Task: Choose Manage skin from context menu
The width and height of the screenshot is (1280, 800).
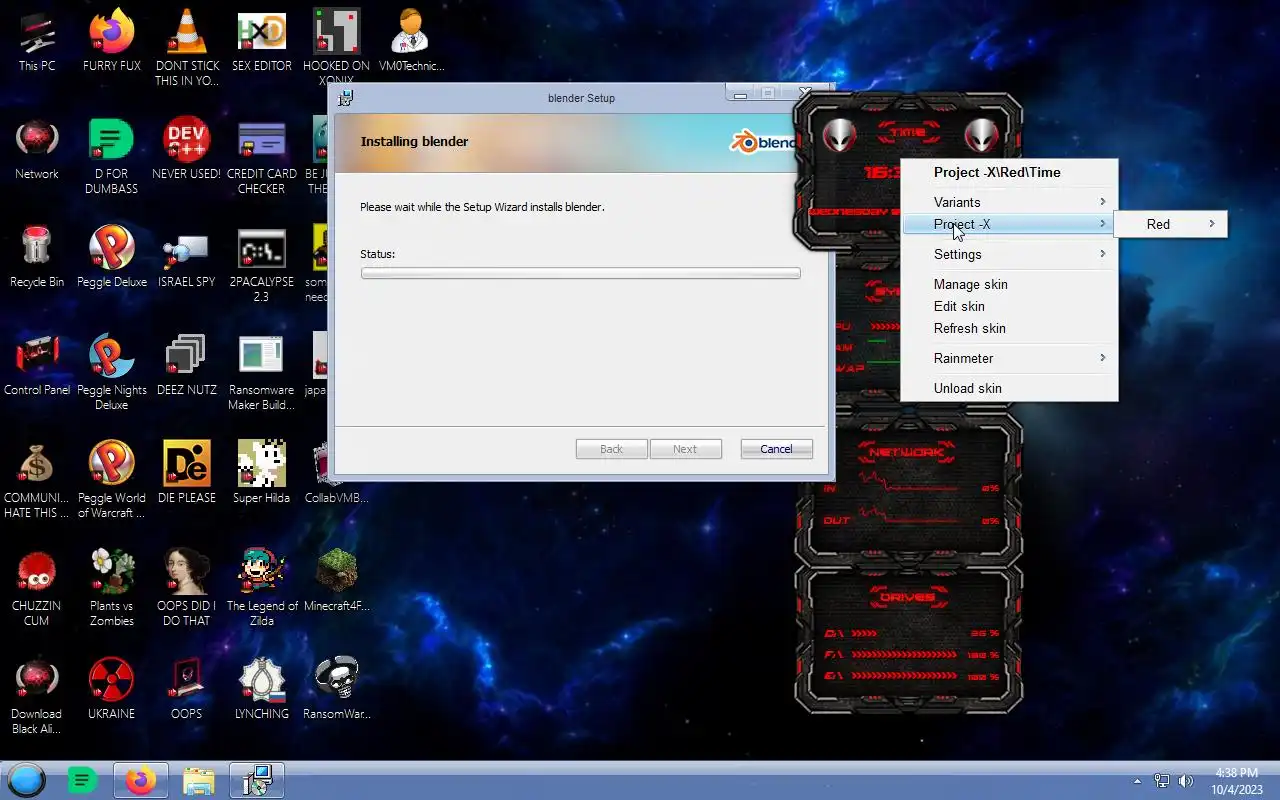Action: (1009, 284)
